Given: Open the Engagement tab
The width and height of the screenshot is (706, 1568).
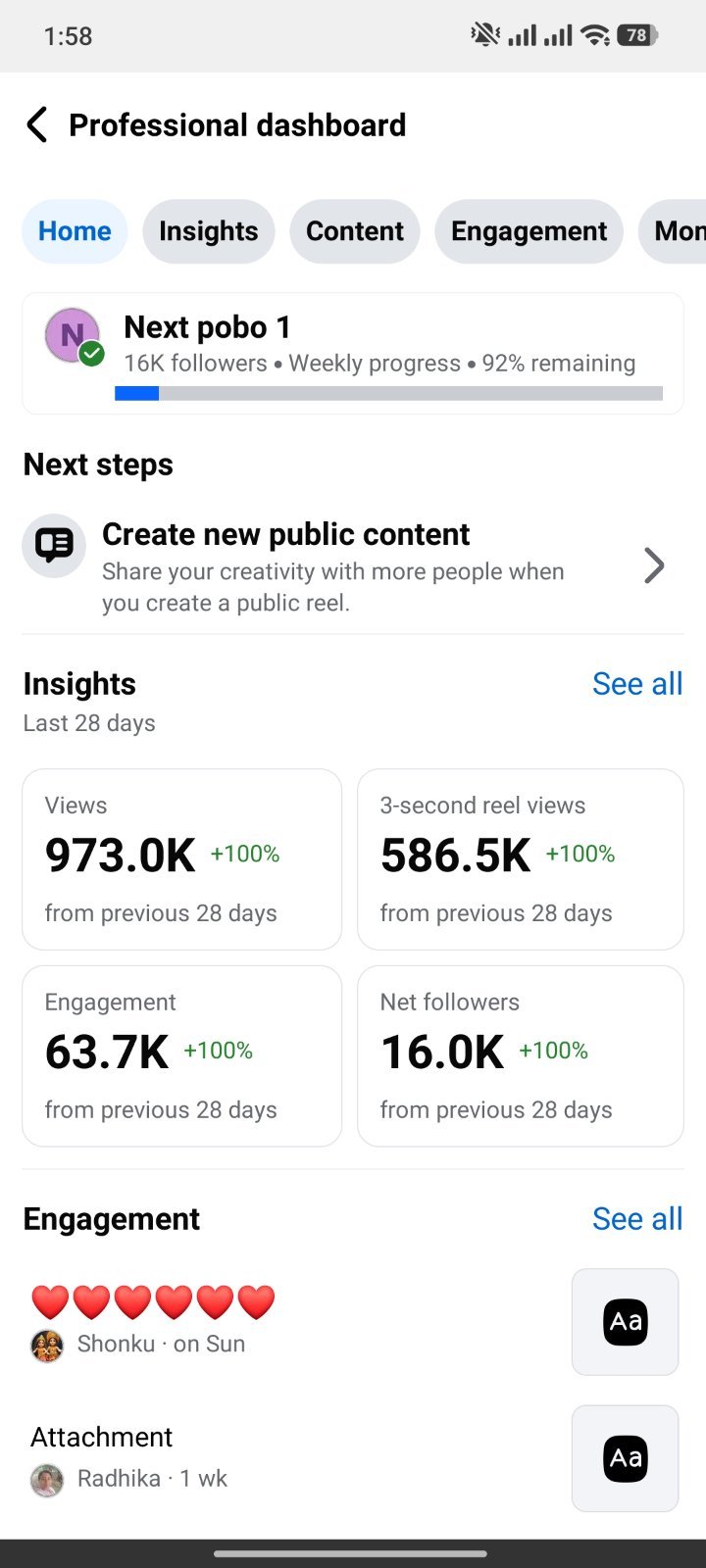Looking at the screenshot, I should [529, 231].
